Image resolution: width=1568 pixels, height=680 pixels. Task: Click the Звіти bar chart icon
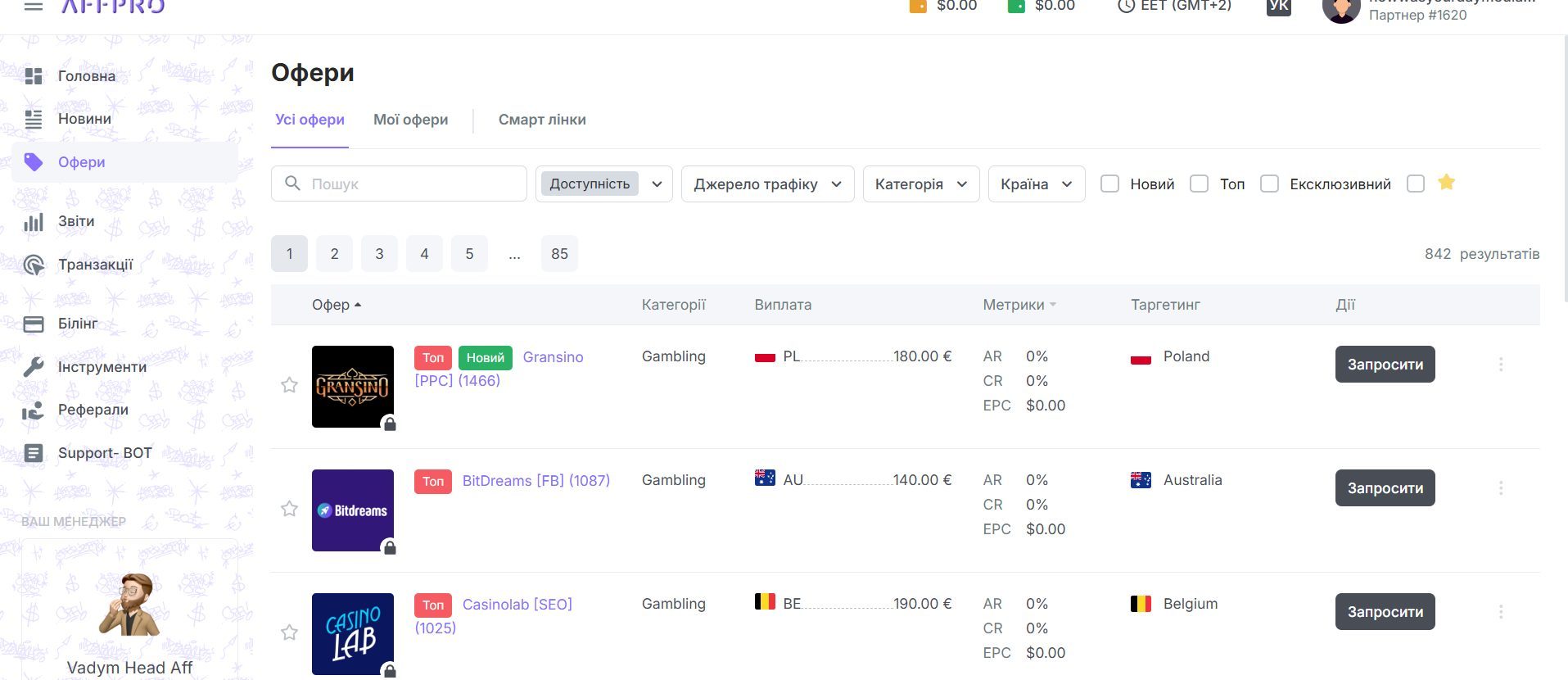(34, 222)
